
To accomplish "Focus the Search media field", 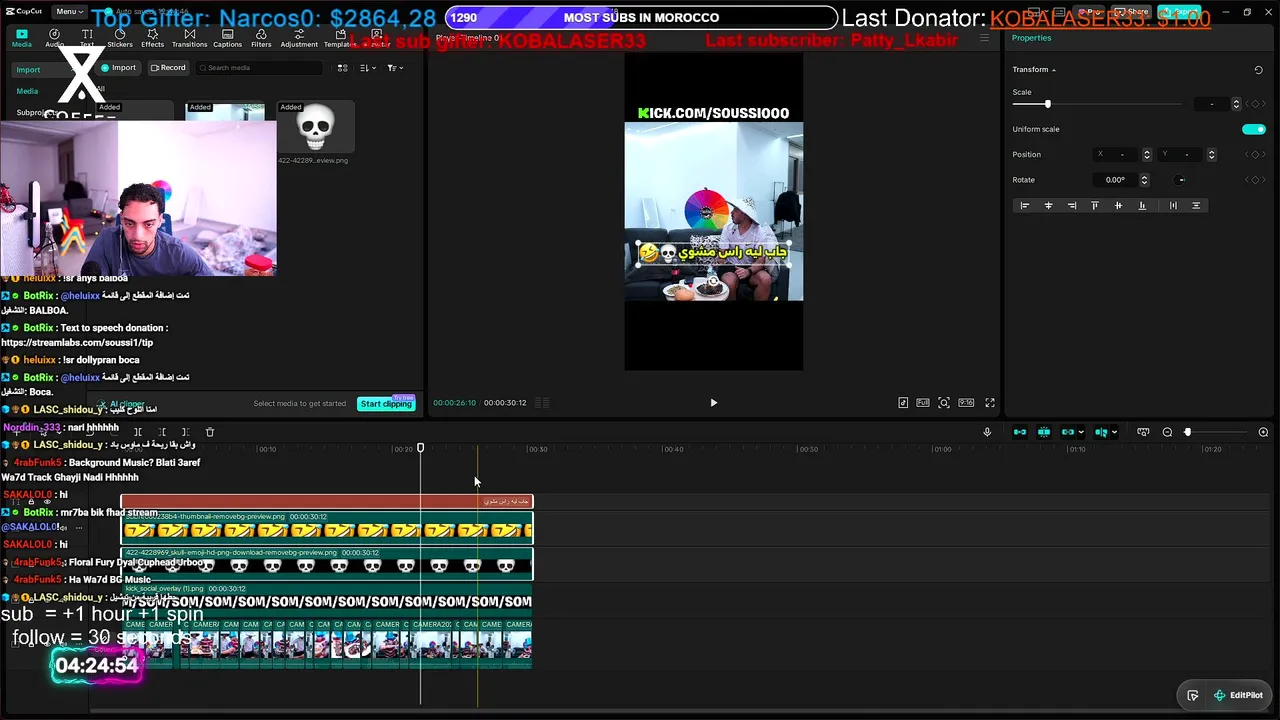I will pos(259,68).
